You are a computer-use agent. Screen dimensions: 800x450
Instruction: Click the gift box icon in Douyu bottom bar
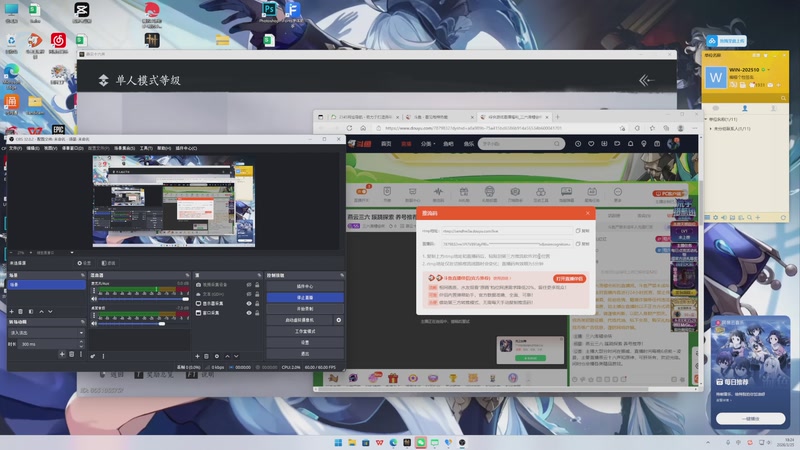pyautogui.click(x=393, y=378)
